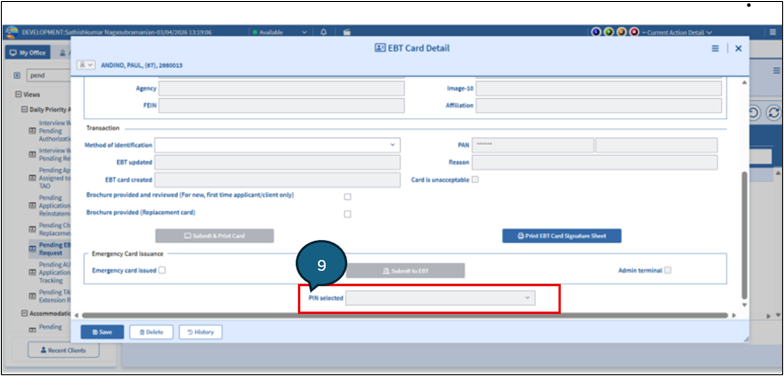
Task: Click the Reason input field
Action: 594,162
